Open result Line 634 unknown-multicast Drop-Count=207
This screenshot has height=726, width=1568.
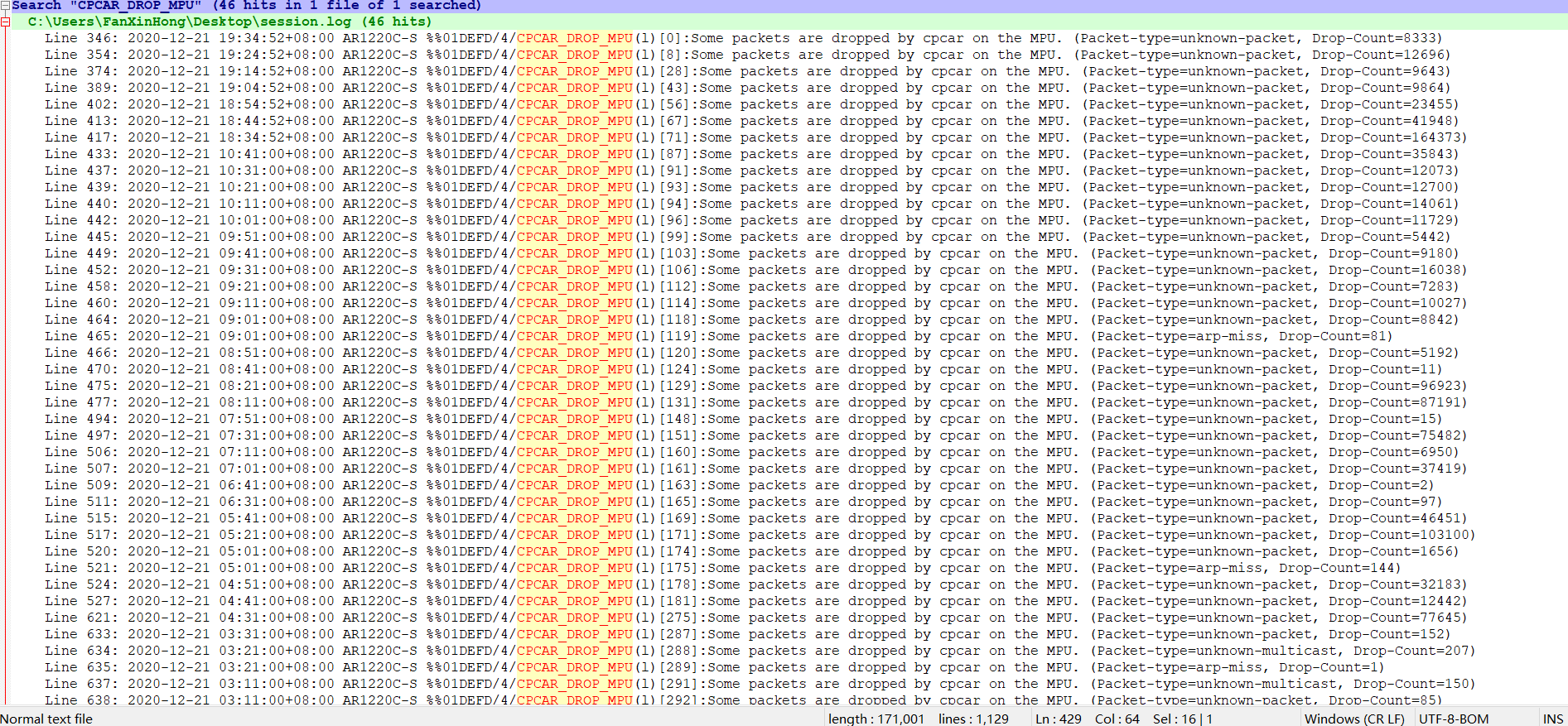(760, 651)
